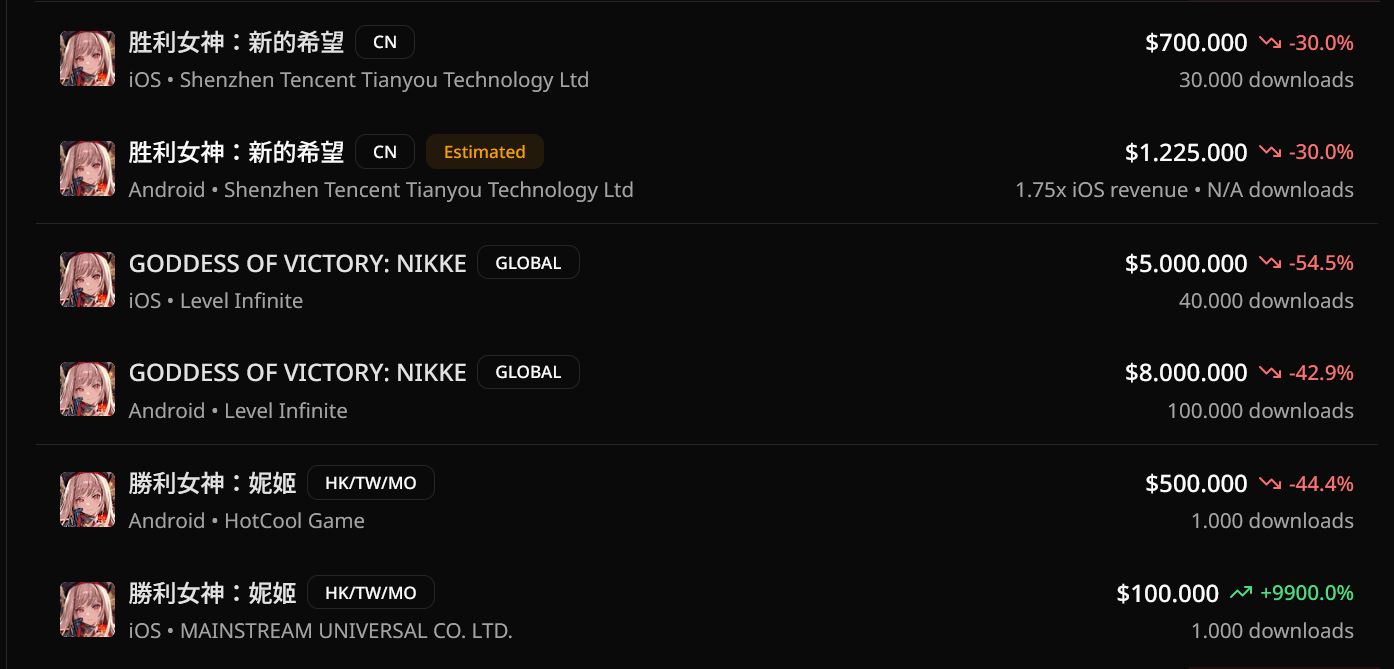The width and height of the screenshot is (1394, 669).
Task: Click the app icon of Android CN Estimated entry
Action: click(87, 168)
